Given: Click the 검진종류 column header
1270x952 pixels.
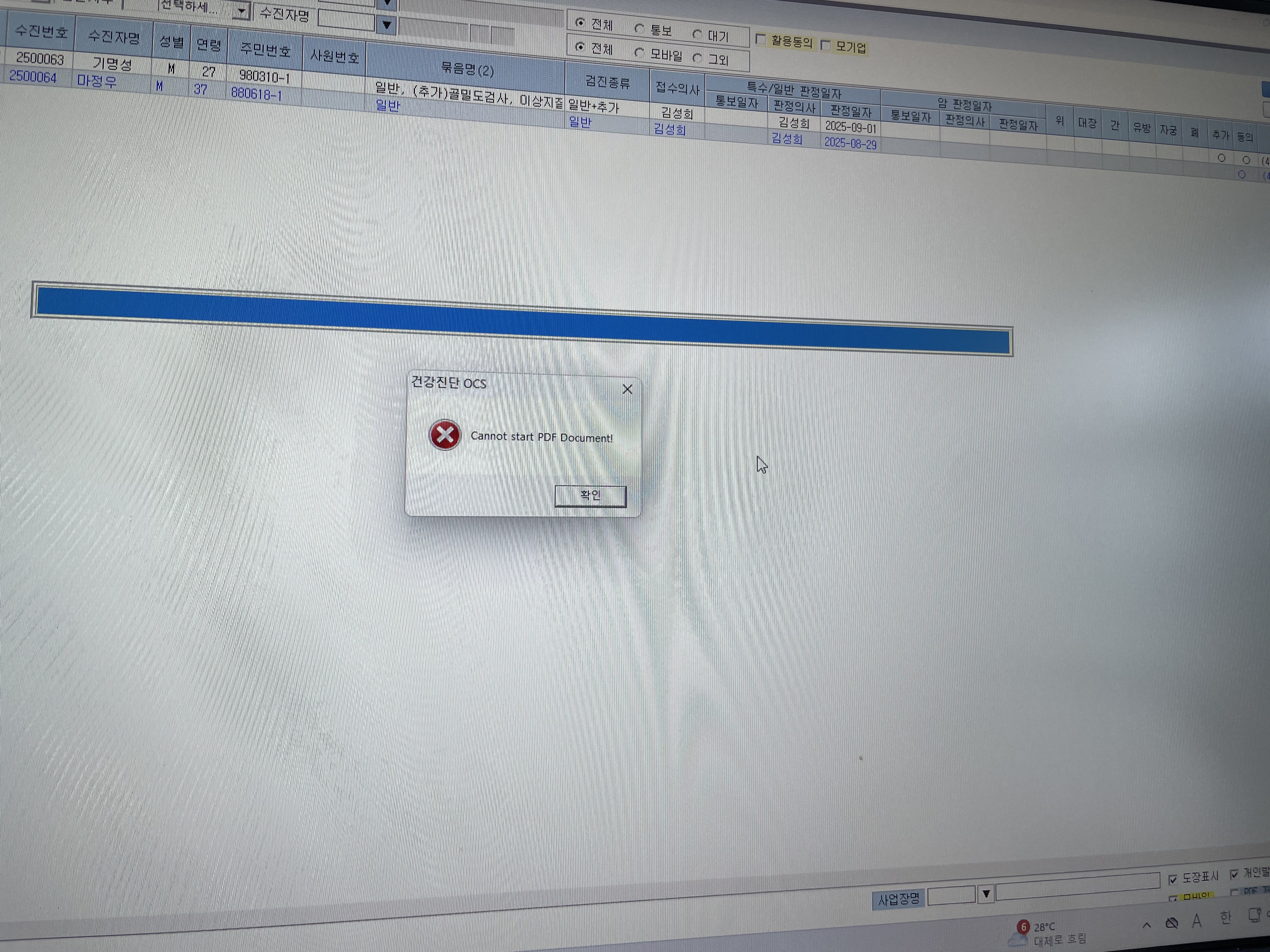Looking at the screenshot, I should click(x=608, y=83).
